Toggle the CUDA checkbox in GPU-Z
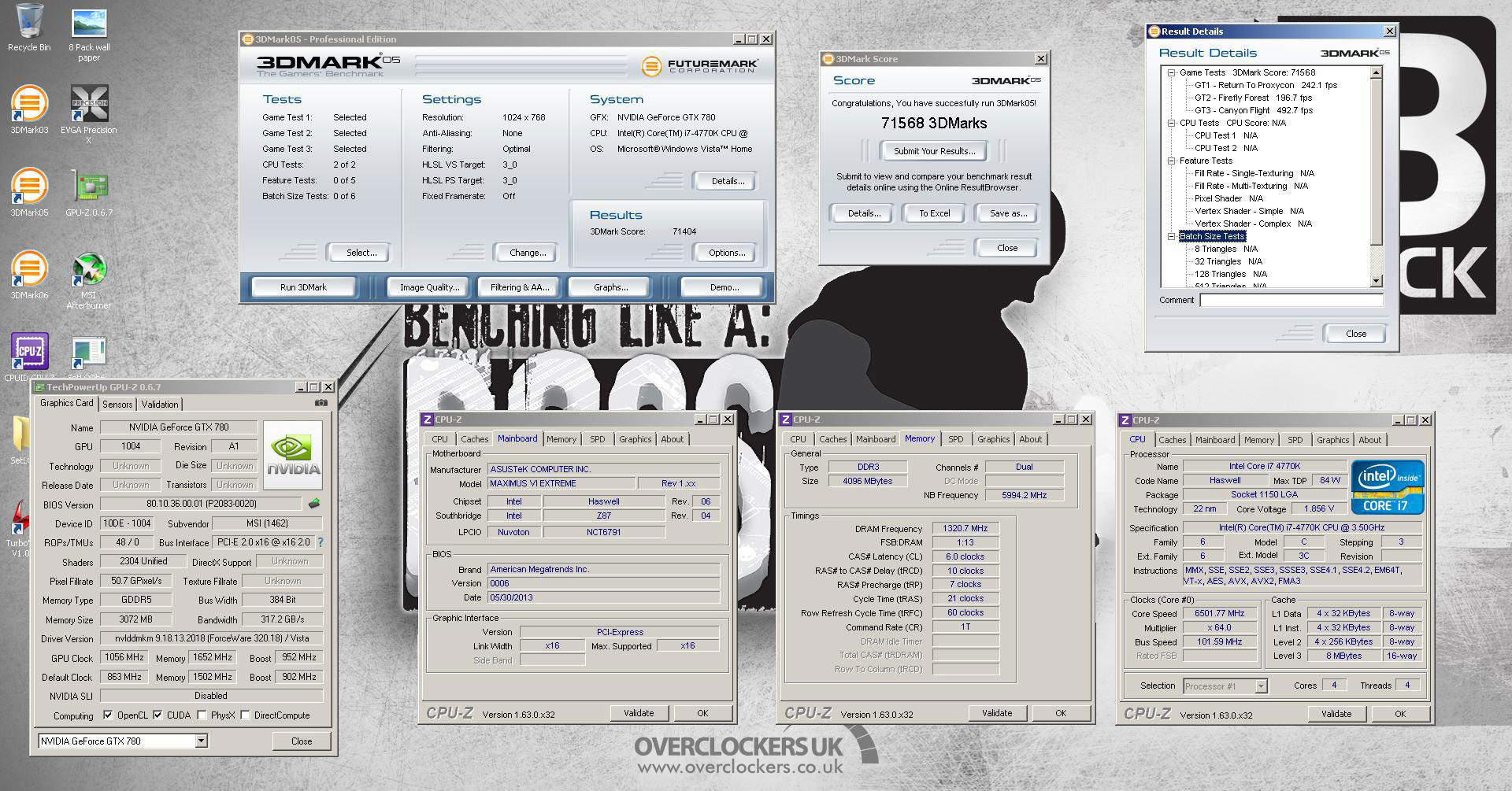The height and width of the screenshot is (791, 1512). pyautogui.click(x=158, y=715)
